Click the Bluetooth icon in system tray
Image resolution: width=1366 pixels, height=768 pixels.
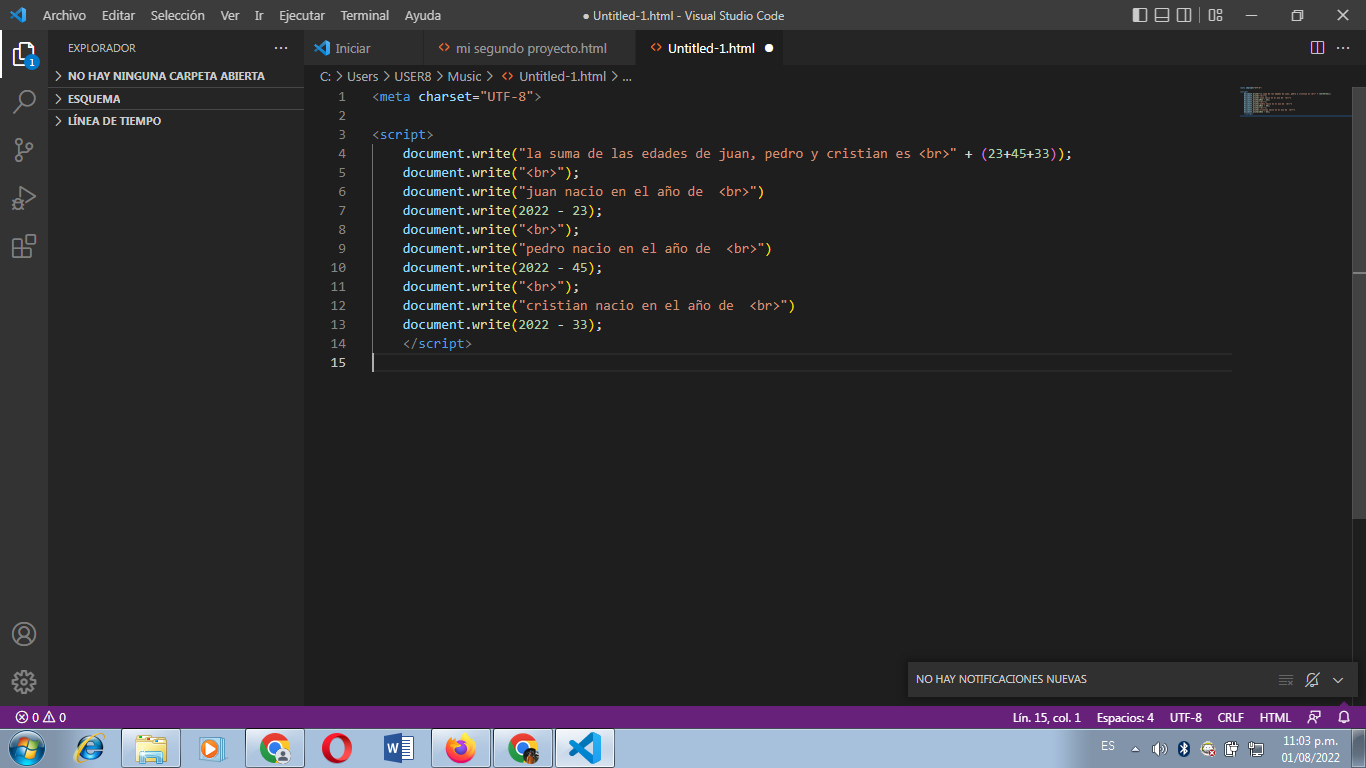(x=1184, y=749)
